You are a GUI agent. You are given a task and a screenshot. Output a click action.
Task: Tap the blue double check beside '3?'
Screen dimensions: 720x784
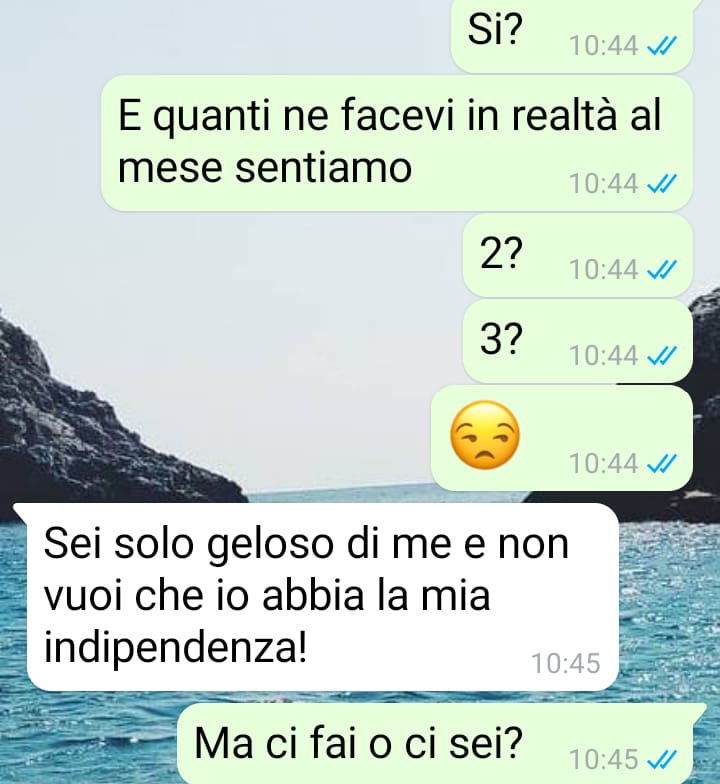click(662, 356)
